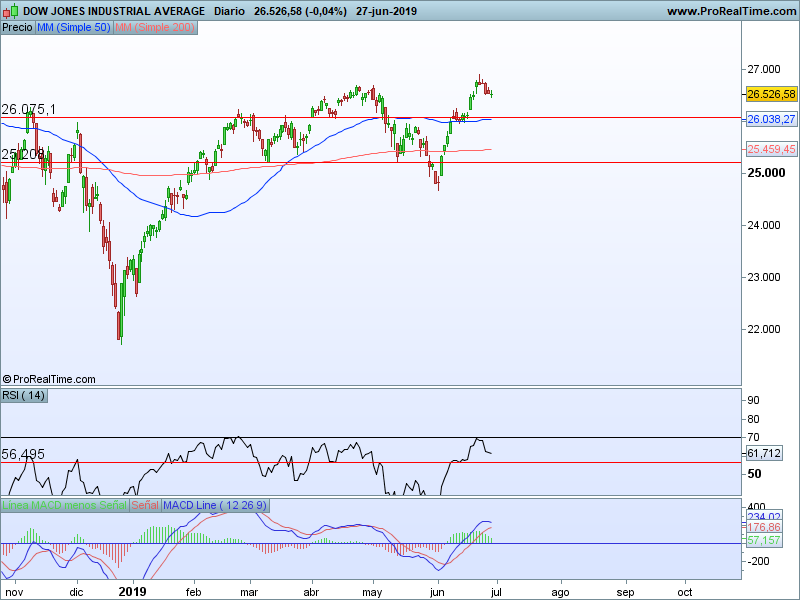800x600 pixels.
Task: Click the Señal label in the MACD panel
Action: 145,505
